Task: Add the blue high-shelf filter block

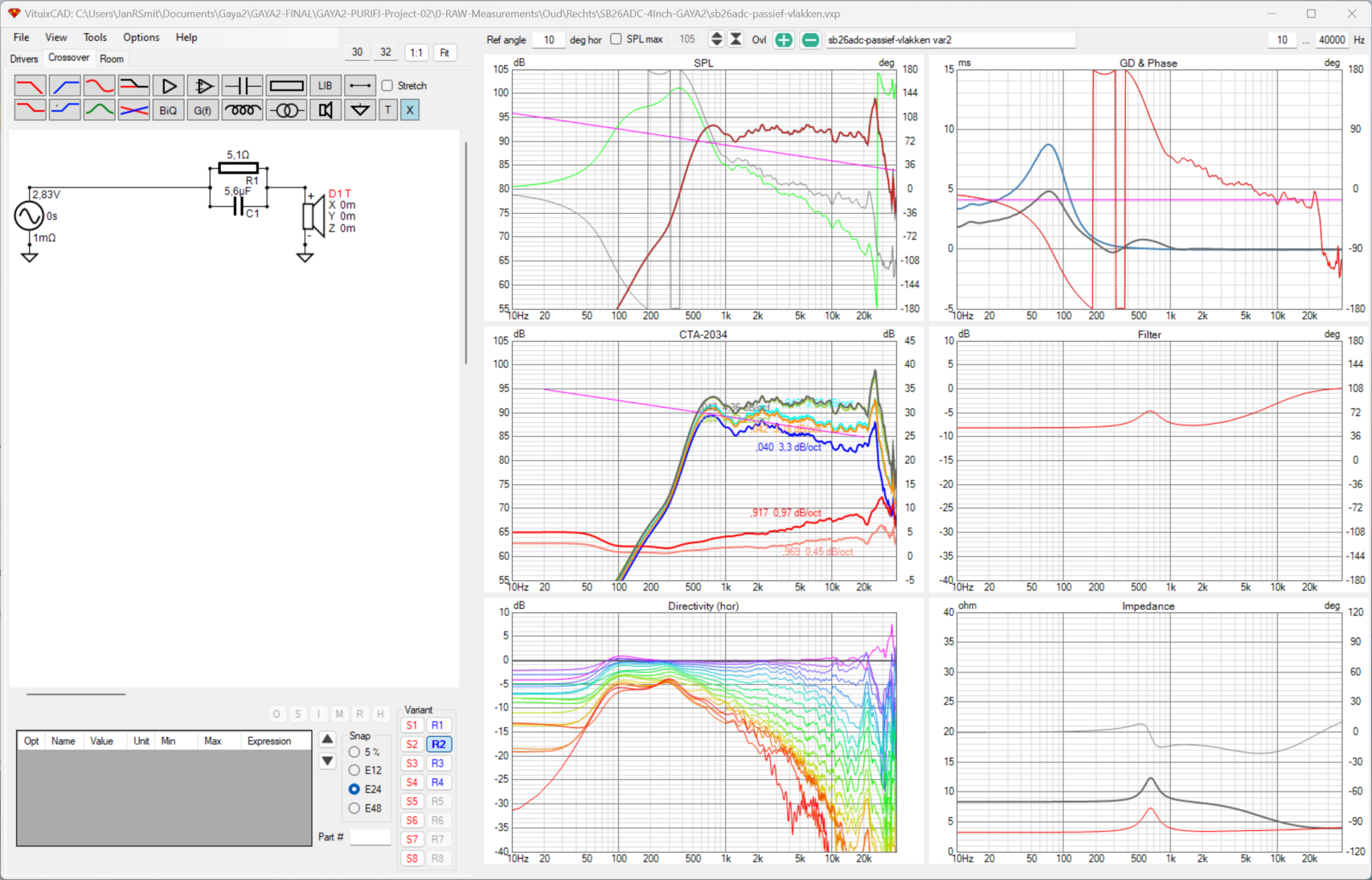Action: pos(65,110)
